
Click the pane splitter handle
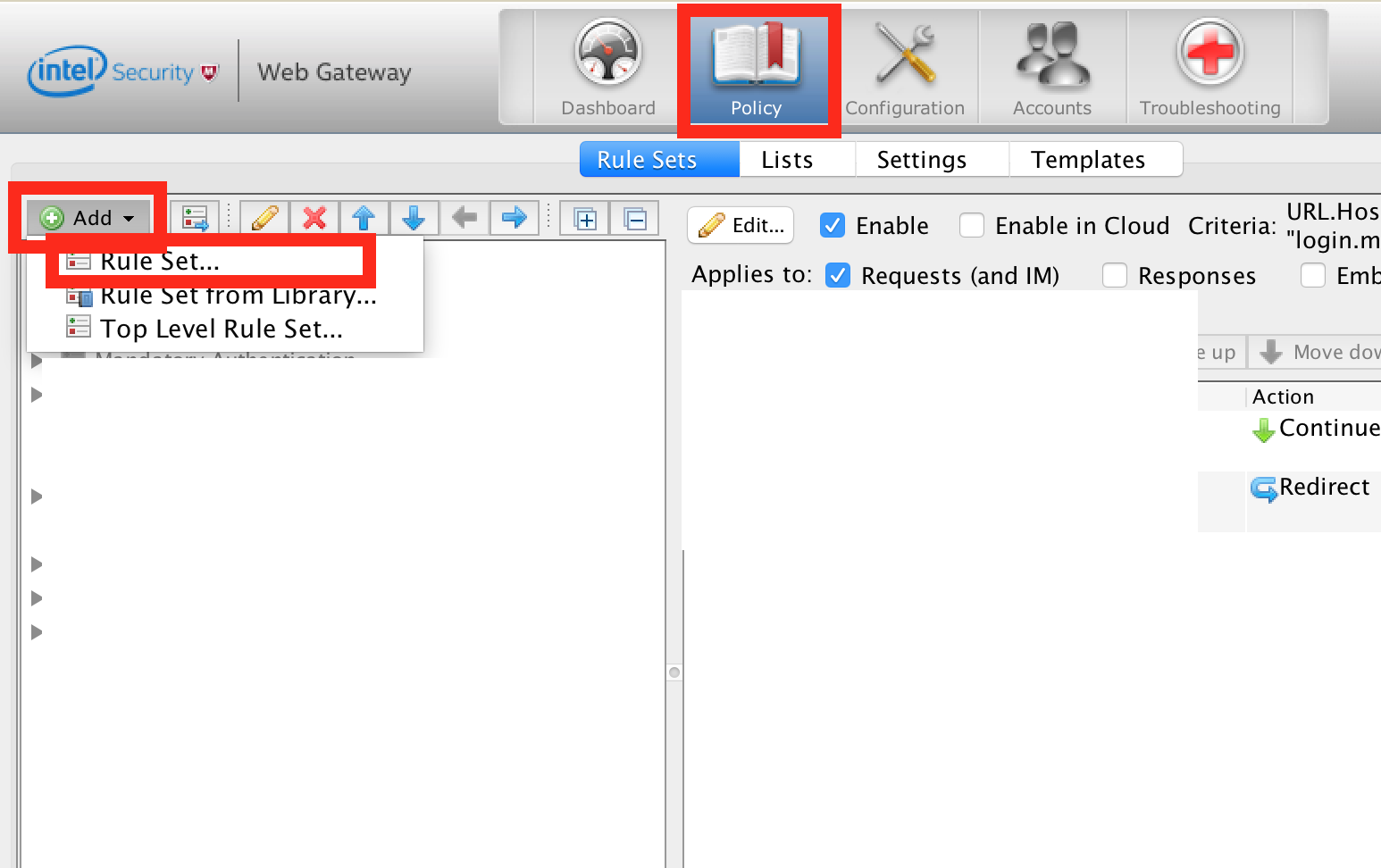coord(674,672)
